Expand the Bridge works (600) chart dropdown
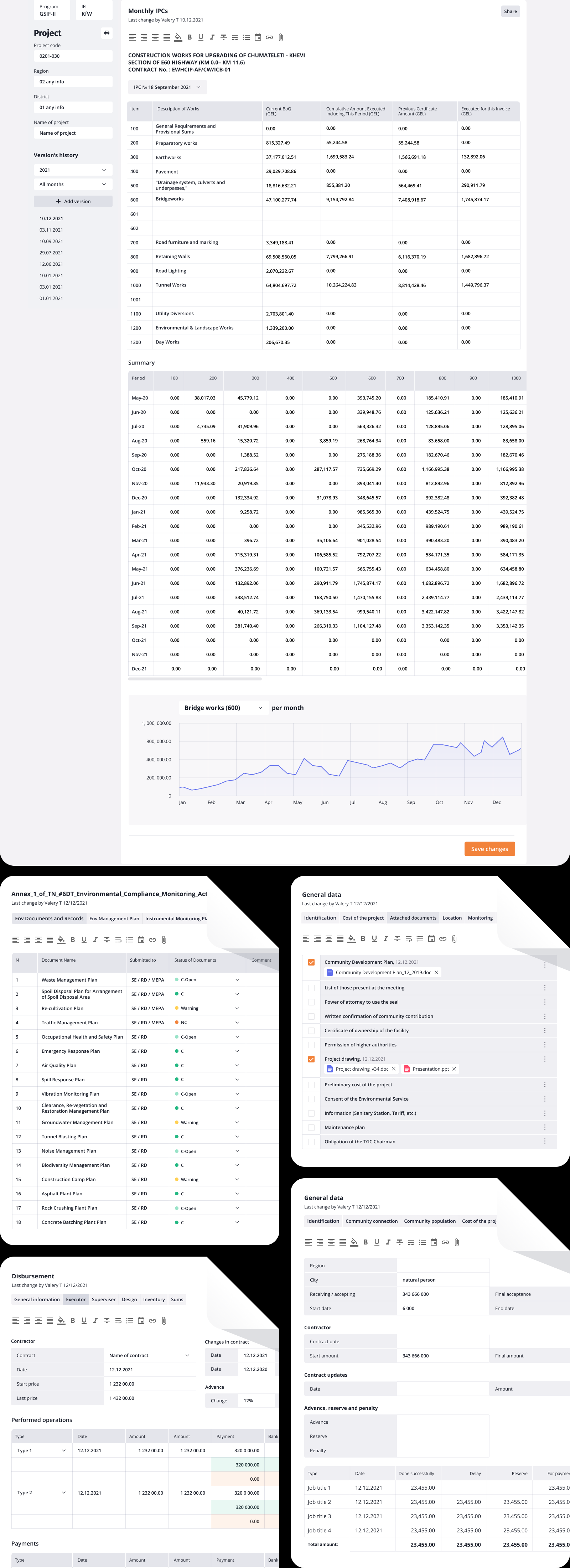The height and width of the screenshot is (1568, 570). pyautogui.click(x=223, y=707)
